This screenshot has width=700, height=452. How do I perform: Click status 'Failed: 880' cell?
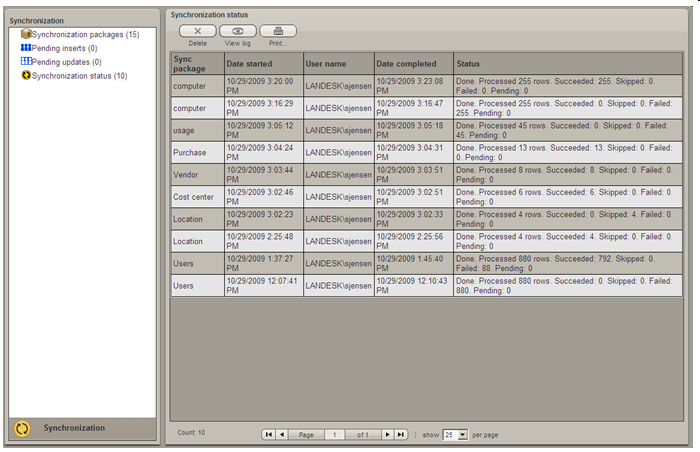click(568, 285)
